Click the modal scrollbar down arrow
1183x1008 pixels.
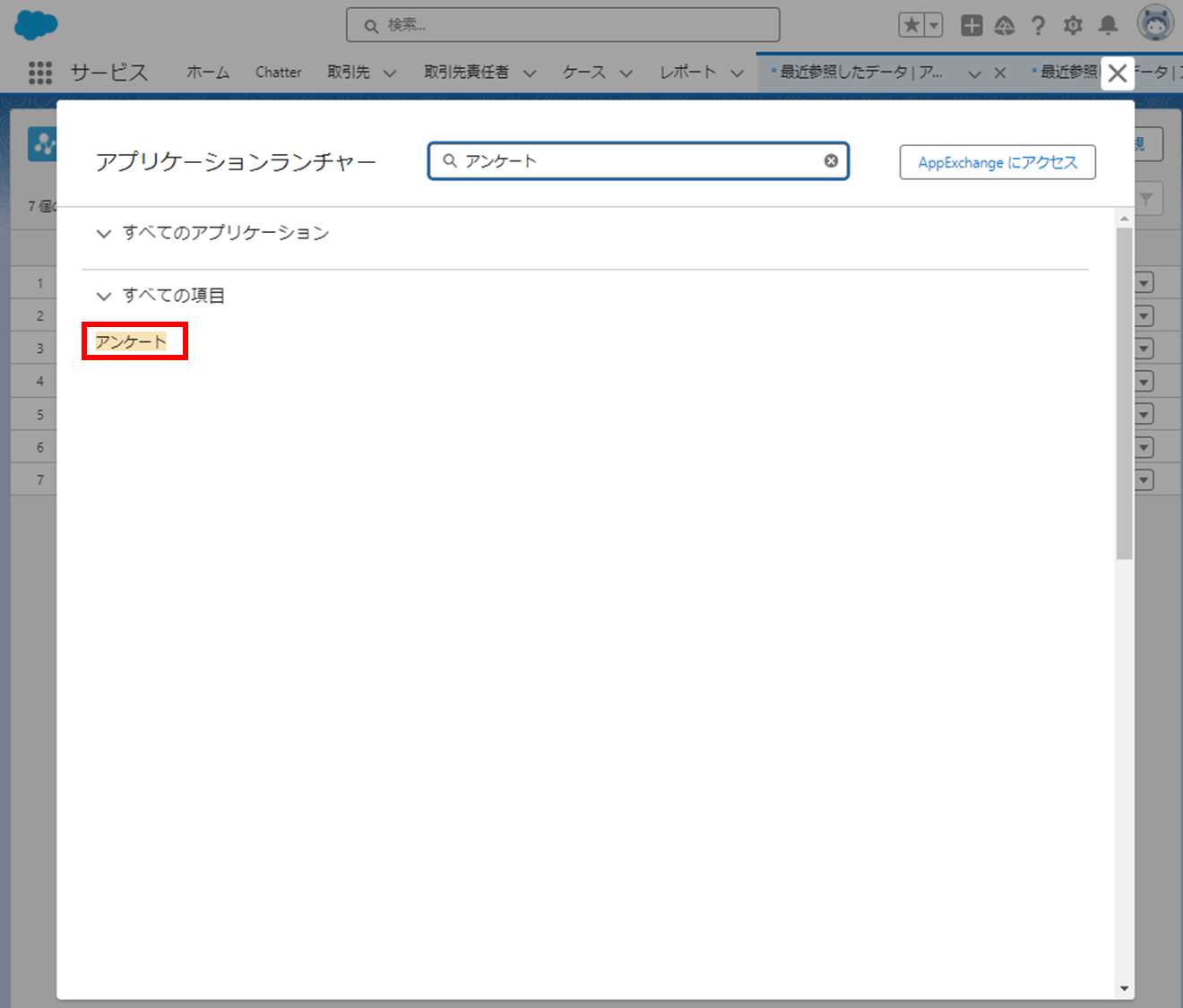[1125, 986]
